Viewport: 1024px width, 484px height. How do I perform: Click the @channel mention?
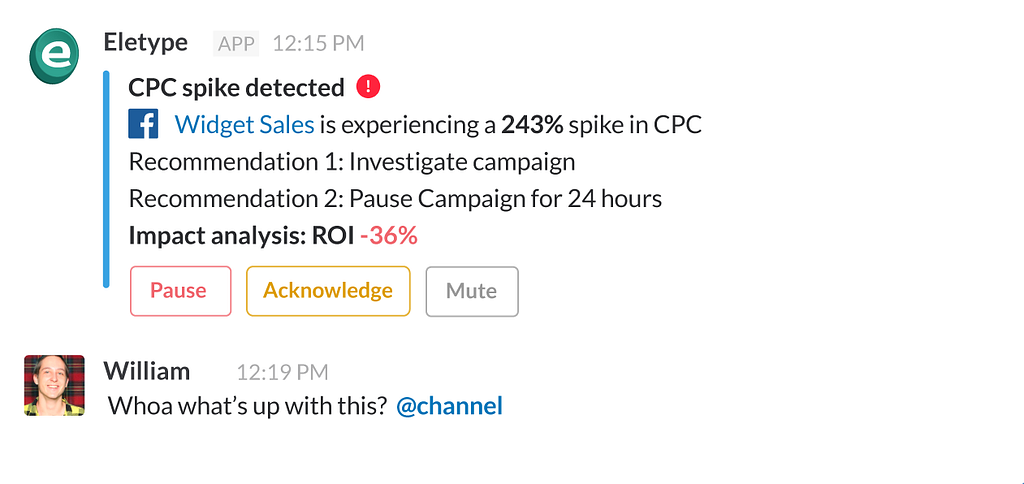point(449,406)
